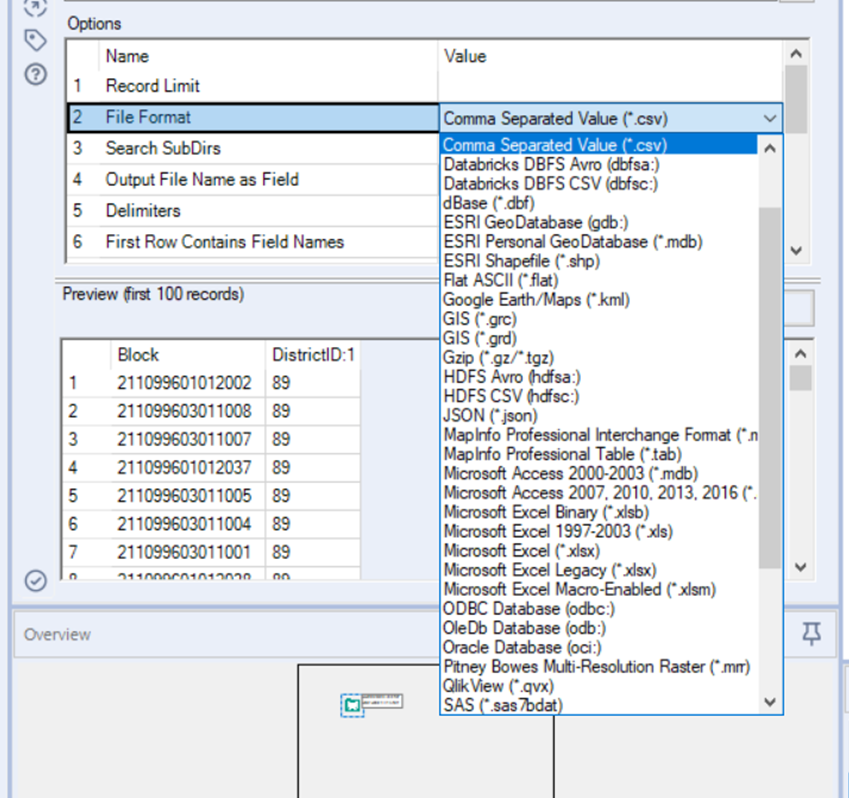Click the format list scrollbar down arrow
Screen dimensions: 849x798
click(769, 702)
